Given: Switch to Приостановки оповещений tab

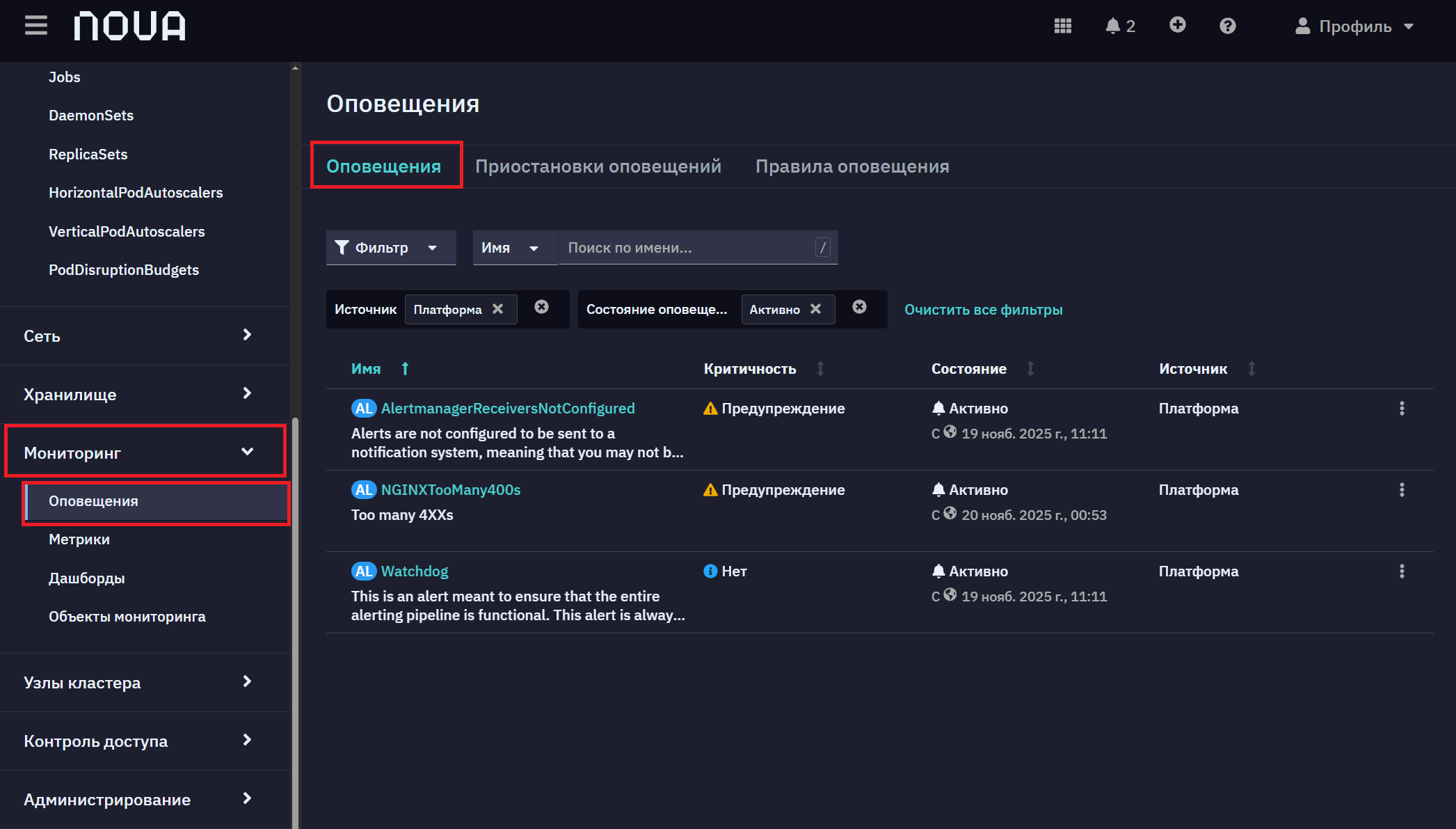Looking at the screenshot, I should (x=598, y=166).
